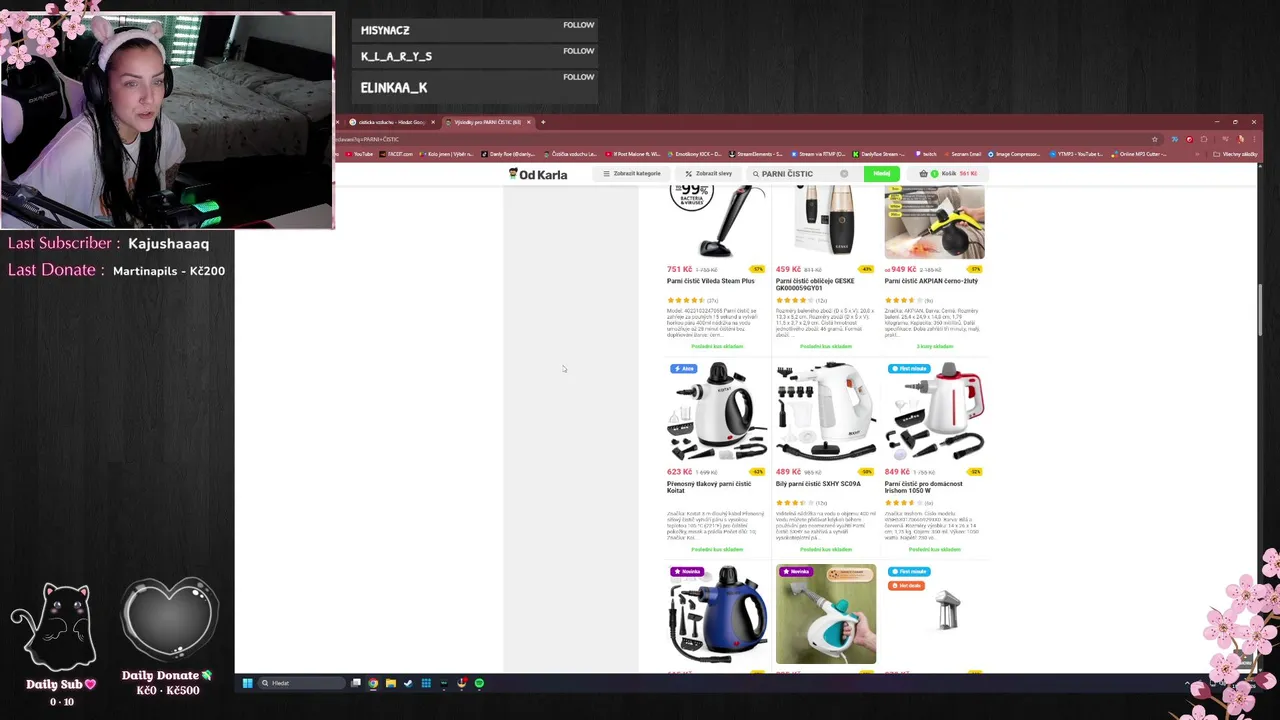Click the 459 Kč price text

(x=788, y=269)
